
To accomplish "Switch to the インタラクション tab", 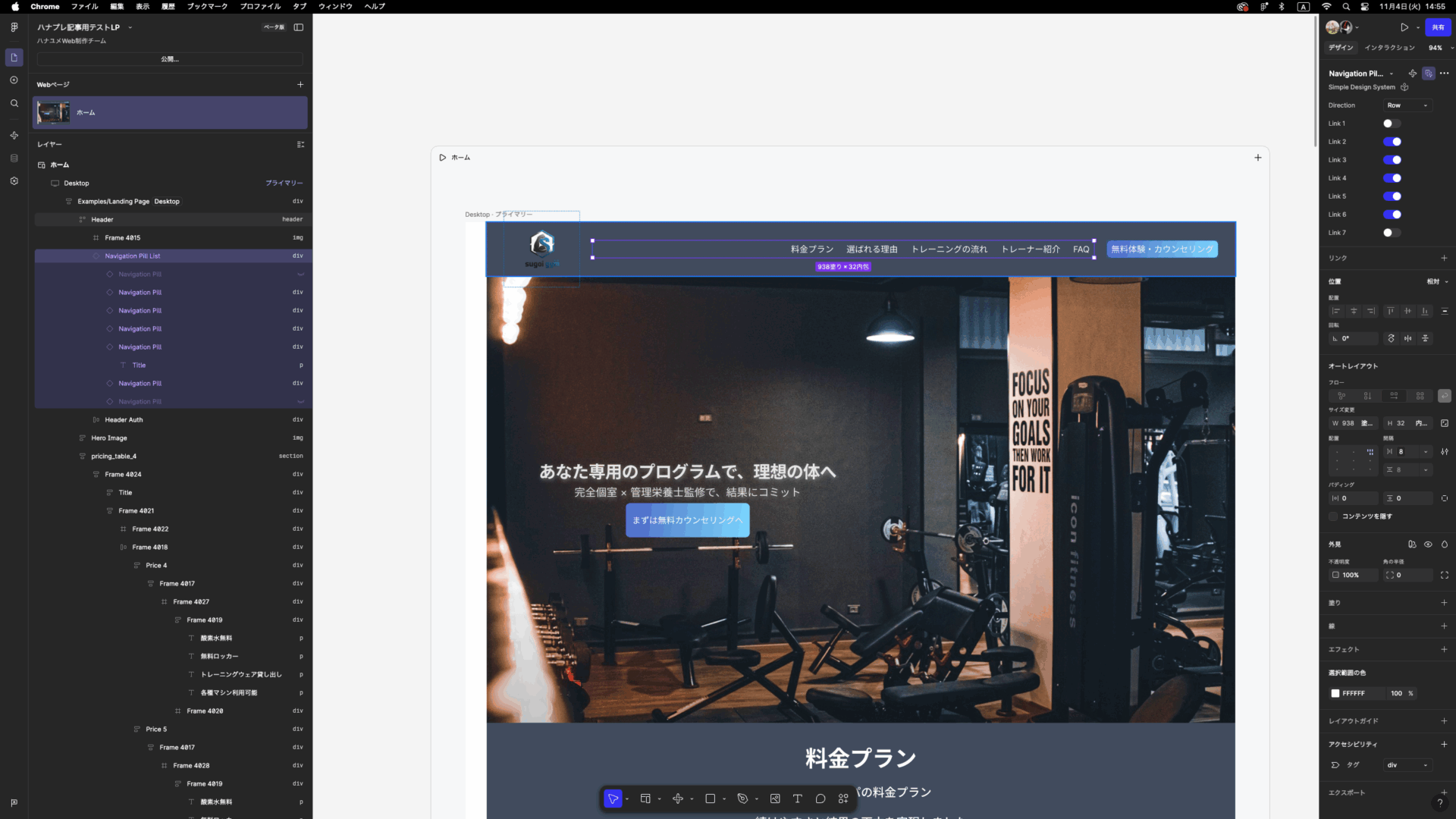I will pos(1389,48).
